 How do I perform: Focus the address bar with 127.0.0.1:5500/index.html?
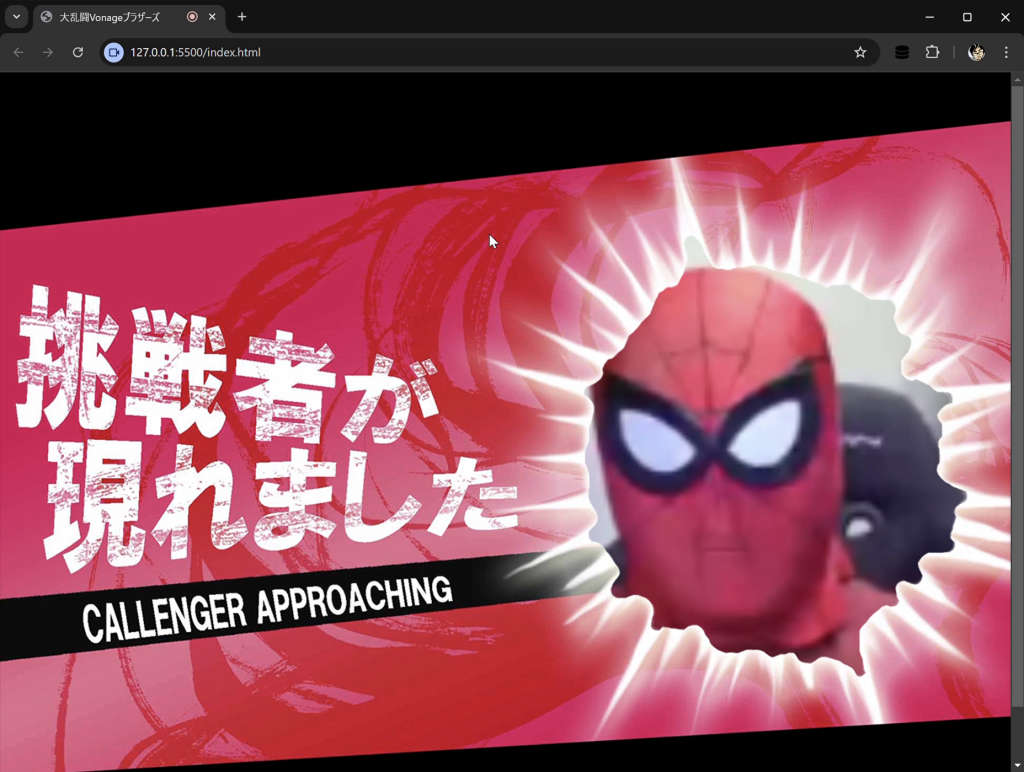(490, 52)
